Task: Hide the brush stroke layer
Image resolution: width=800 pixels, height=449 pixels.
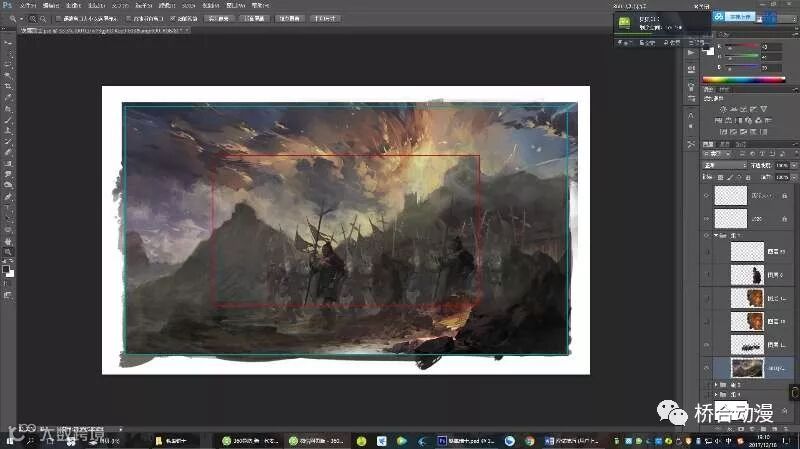Action: [x=707, y=345]
